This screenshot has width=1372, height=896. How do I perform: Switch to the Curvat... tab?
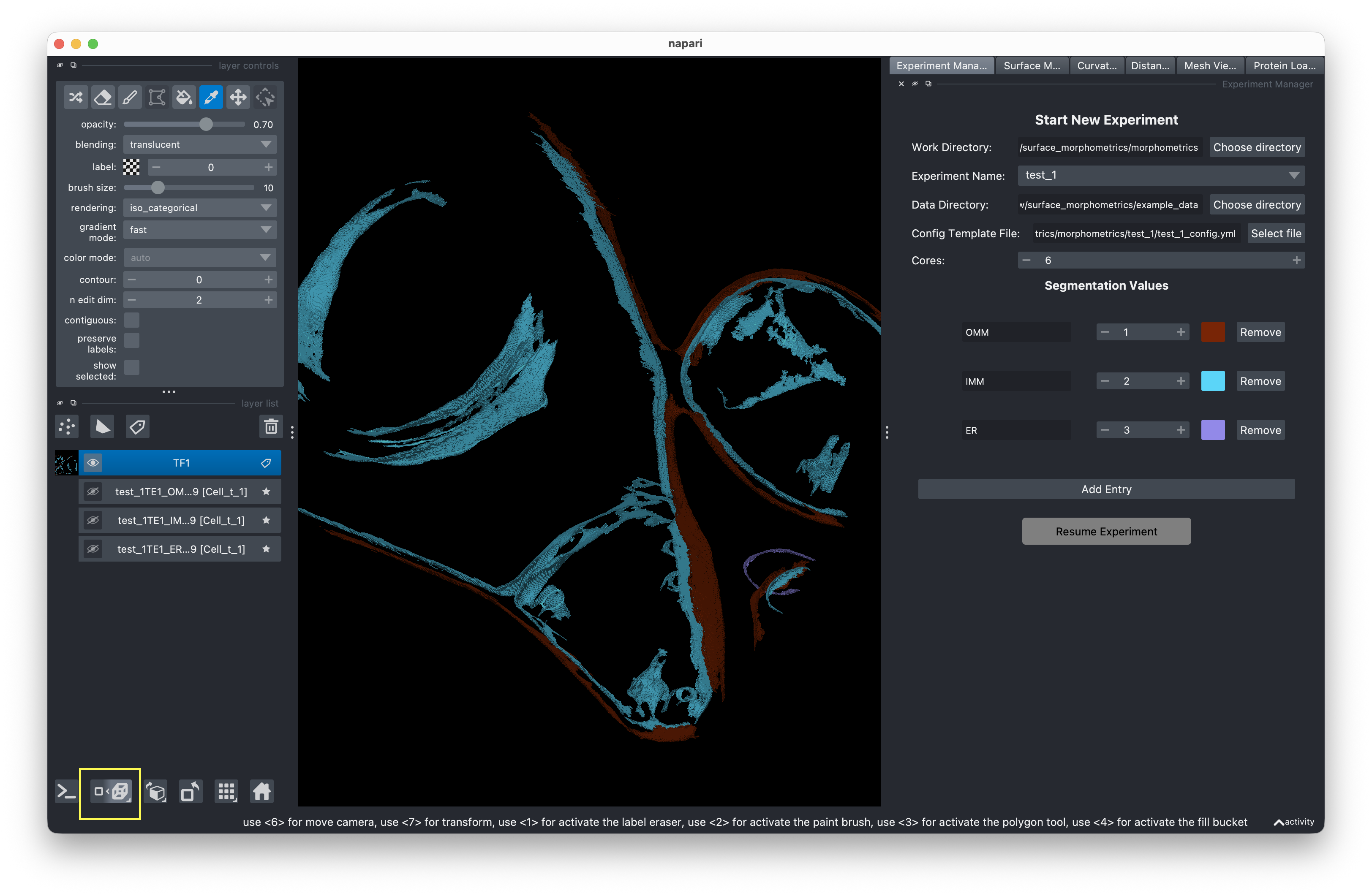point(1097,66)
